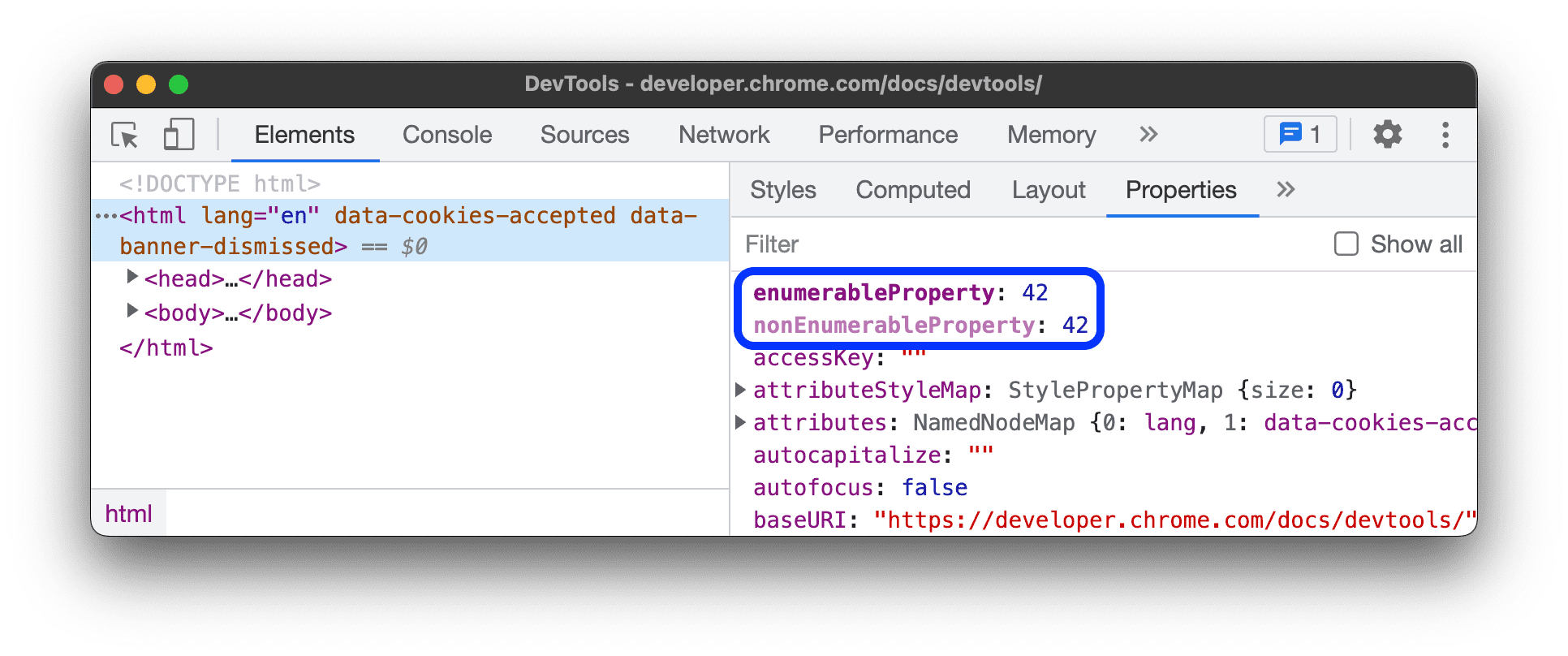The image size is (1568, 656).
Task: Expand the head element node
Action: pyautogui.click(x=132, y=277)
